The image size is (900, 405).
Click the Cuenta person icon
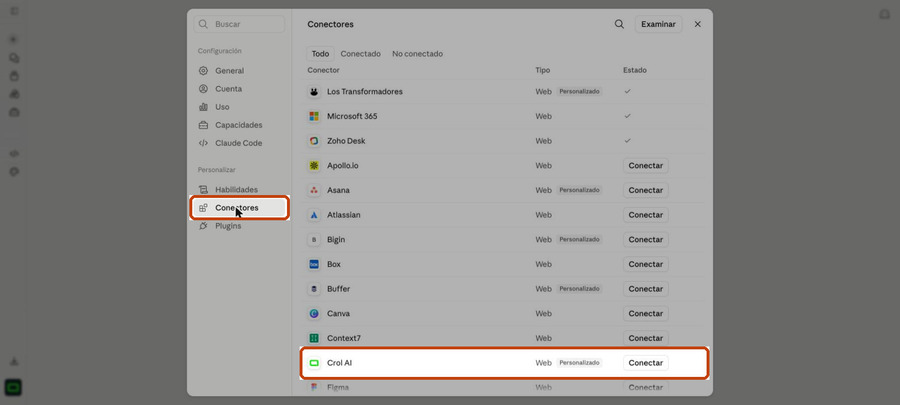[x=203, y=89]
